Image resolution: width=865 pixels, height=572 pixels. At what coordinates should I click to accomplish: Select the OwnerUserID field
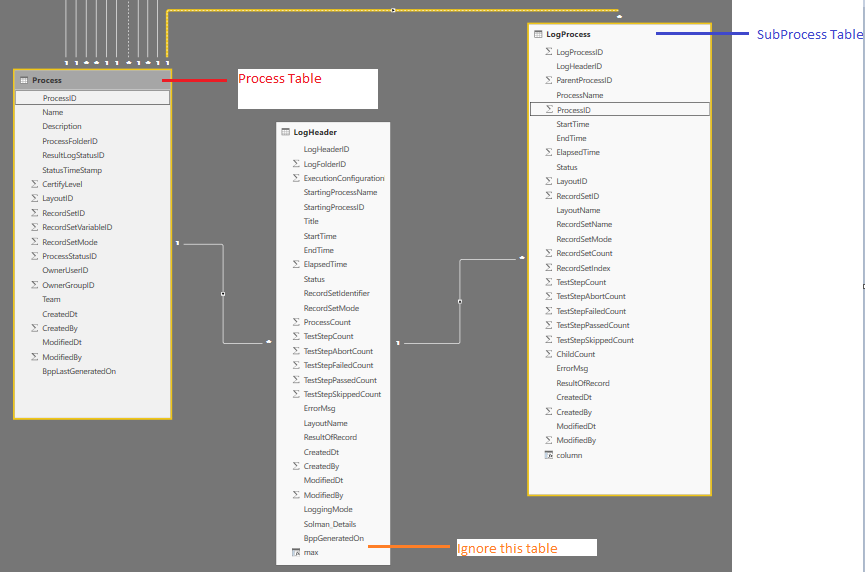pyautogui.click(x=65, y=270)
